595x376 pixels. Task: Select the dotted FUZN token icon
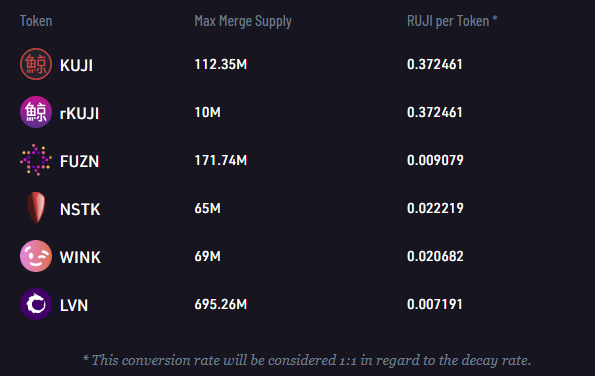(36, 160)
